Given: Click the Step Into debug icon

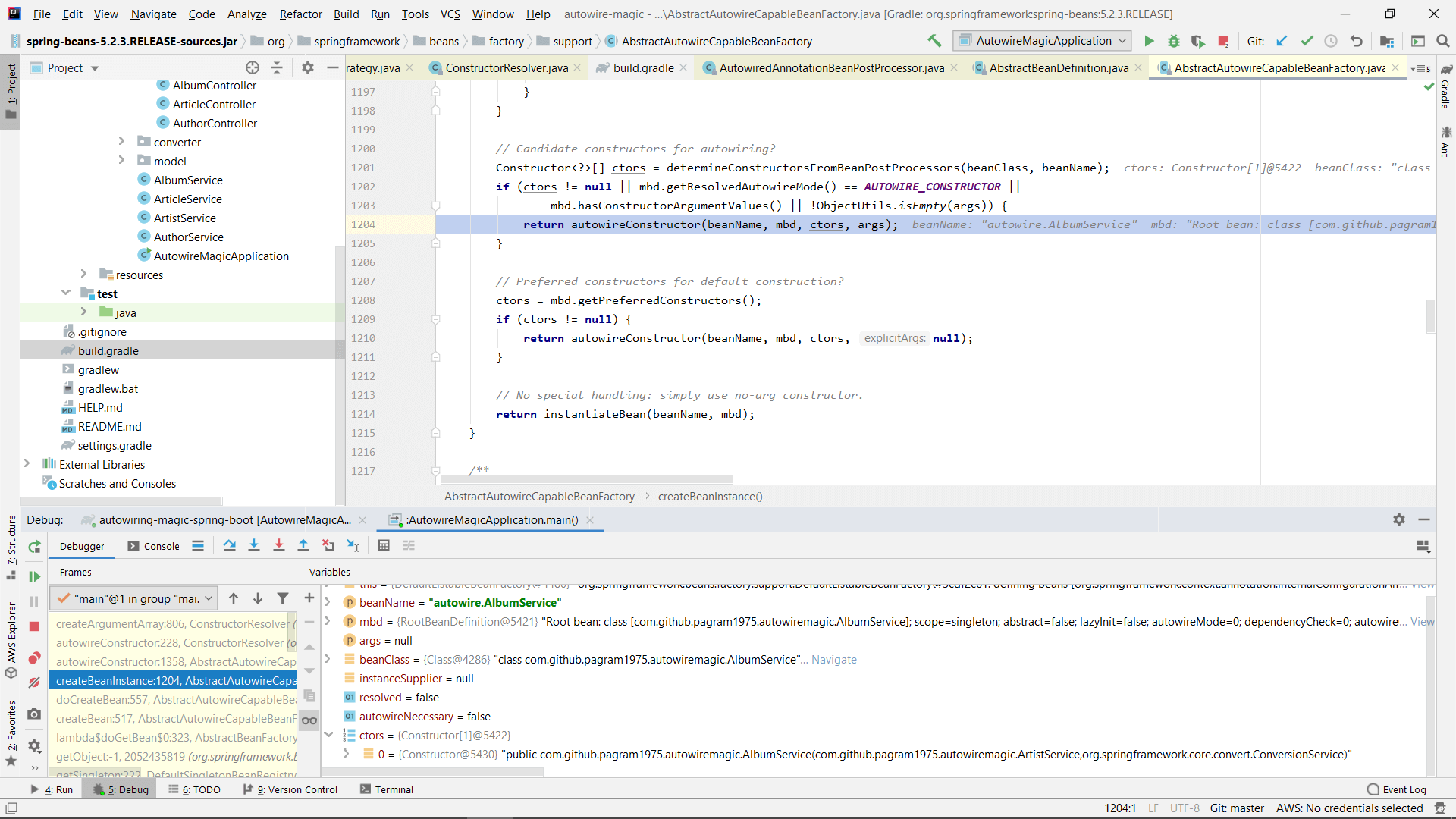Looking at the screenshot, I should click(254, 545).
